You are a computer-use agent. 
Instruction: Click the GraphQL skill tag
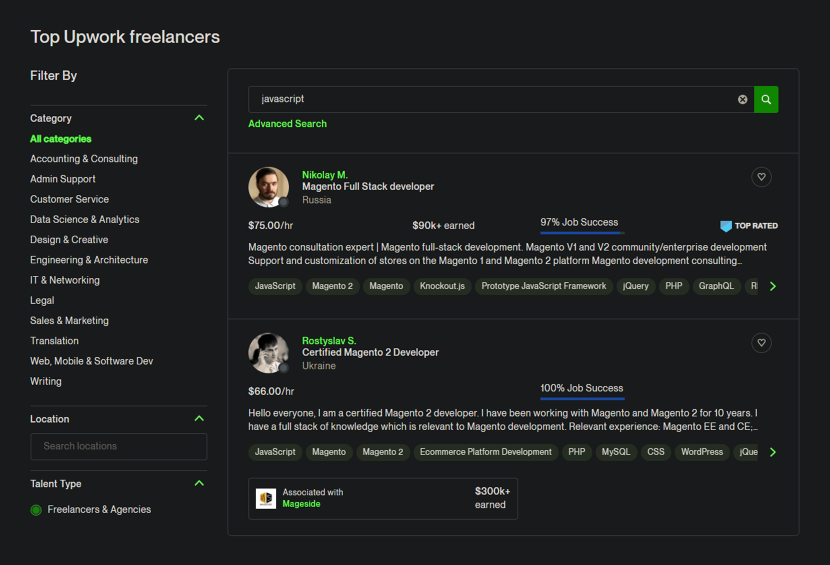716,286
